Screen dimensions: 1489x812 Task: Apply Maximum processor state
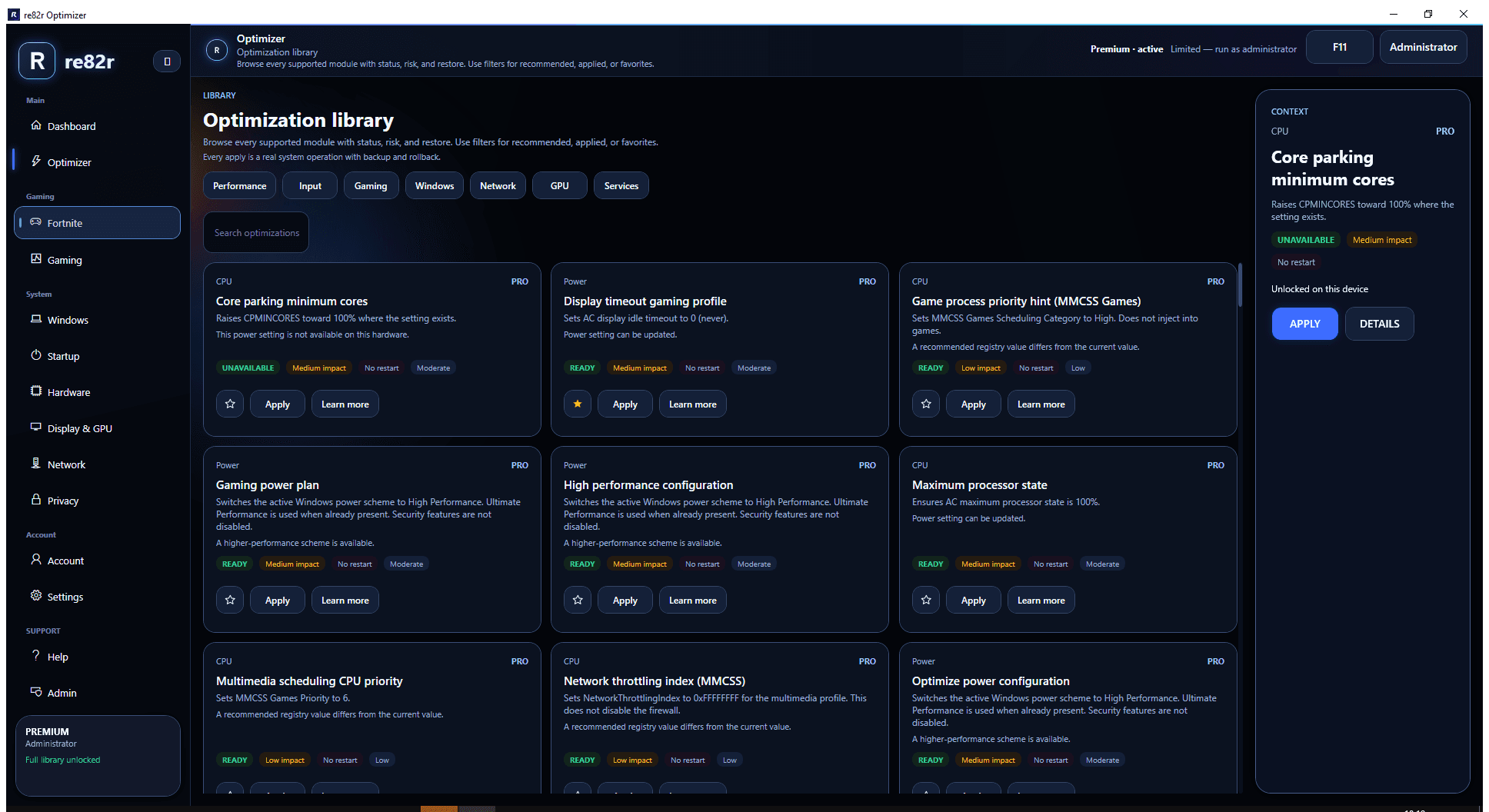[x=974, y=600]
